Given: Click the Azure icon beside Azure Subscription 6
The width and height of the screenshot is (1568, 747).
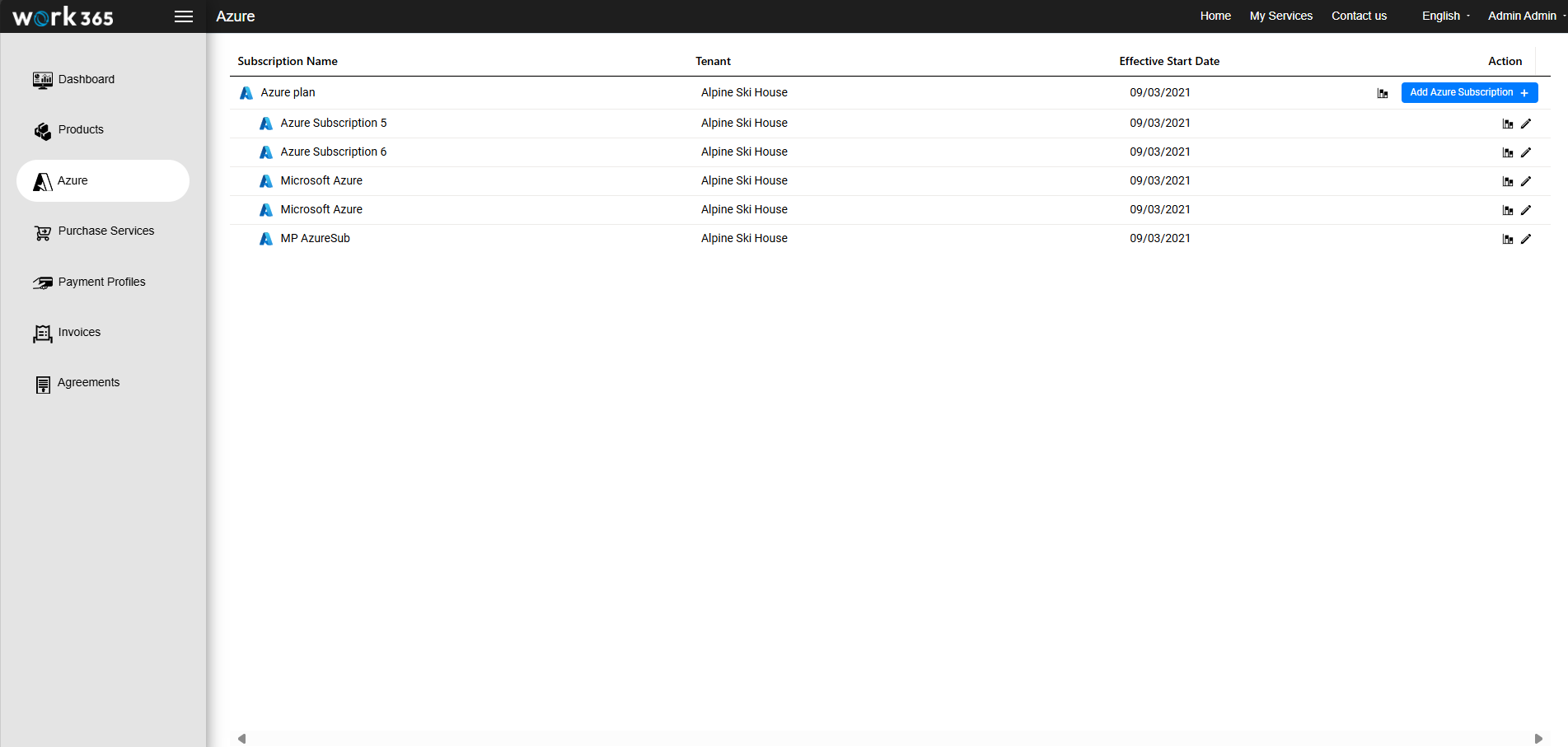Looking at the screenshot, I should pyautogui.click(x=265, y=152).
